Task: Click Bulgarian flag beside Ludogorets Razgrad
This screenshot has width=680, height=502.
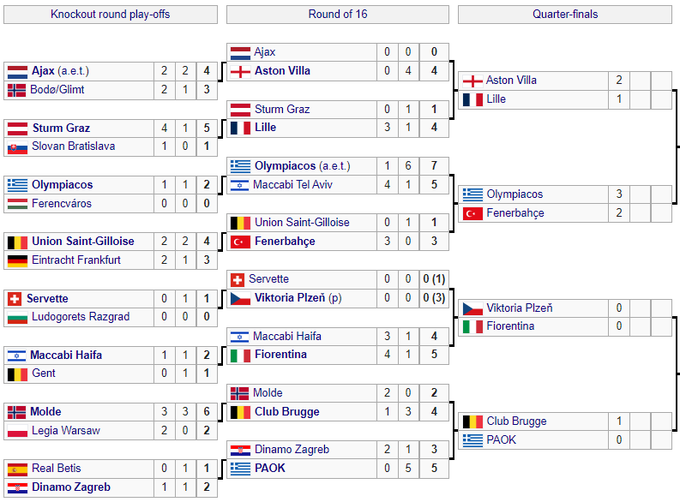Action: 17,317
